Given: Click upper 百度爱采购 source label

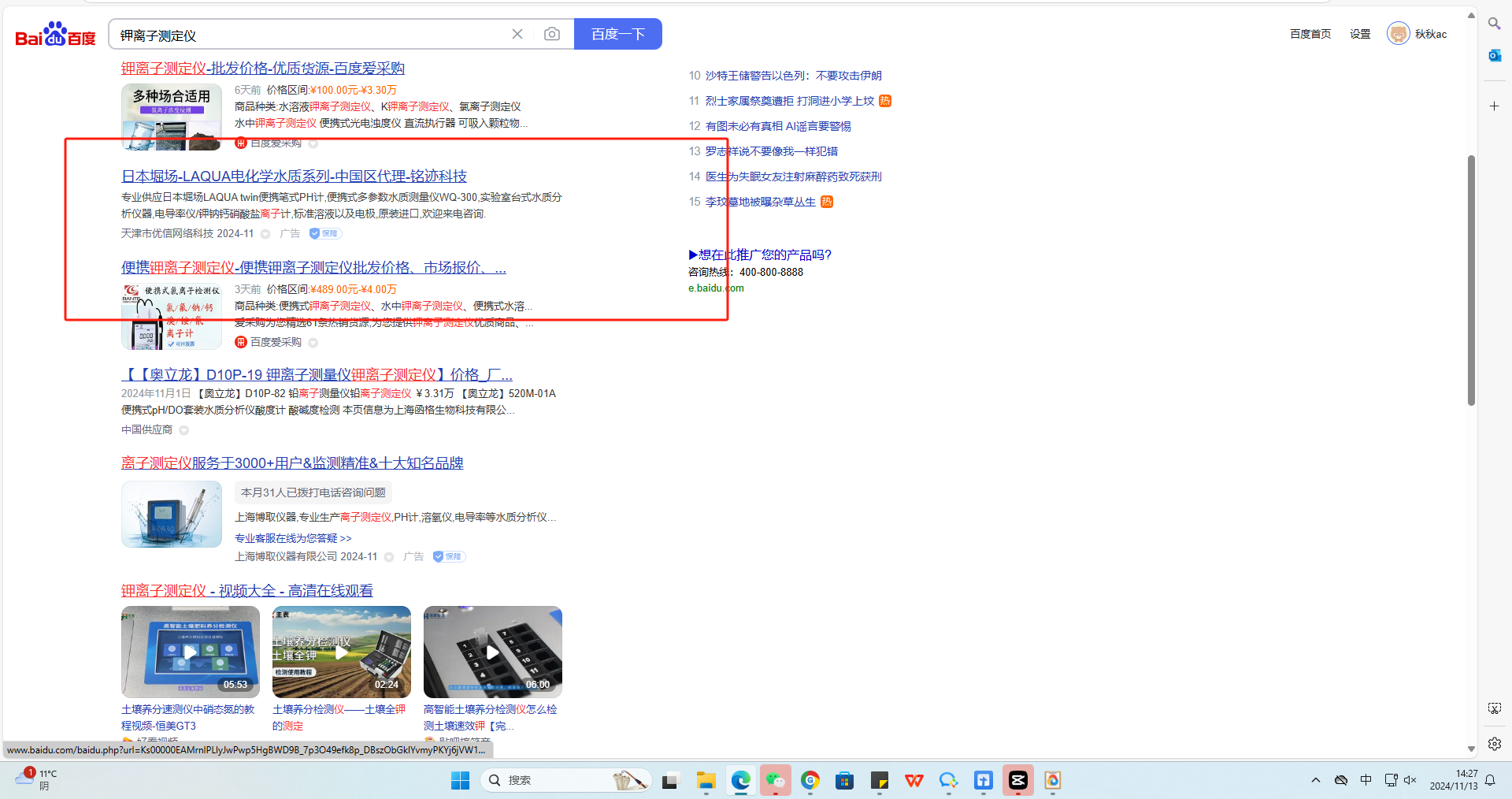Looking at the screenshot, I should coord(276,143).
